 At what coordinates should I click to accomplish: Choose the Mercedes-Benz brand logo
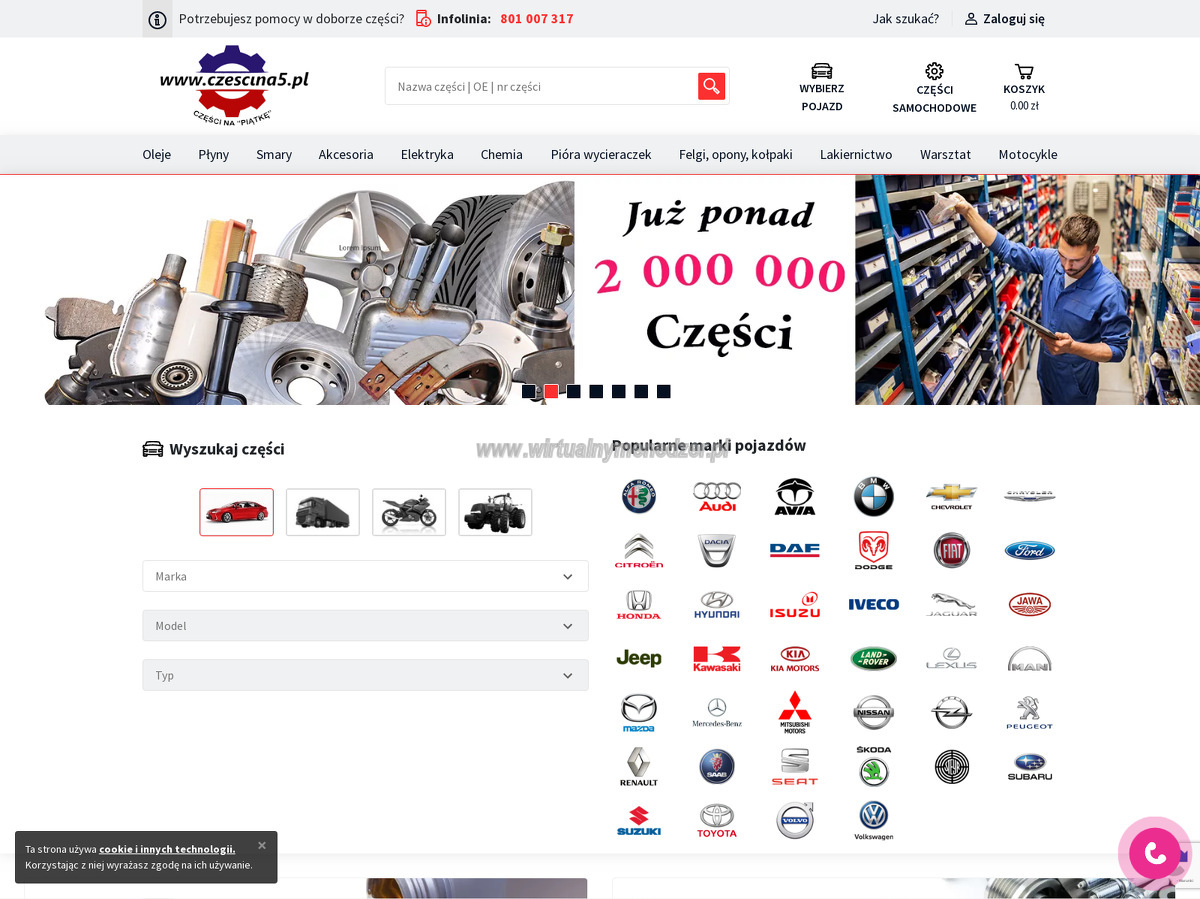point(717,712)
